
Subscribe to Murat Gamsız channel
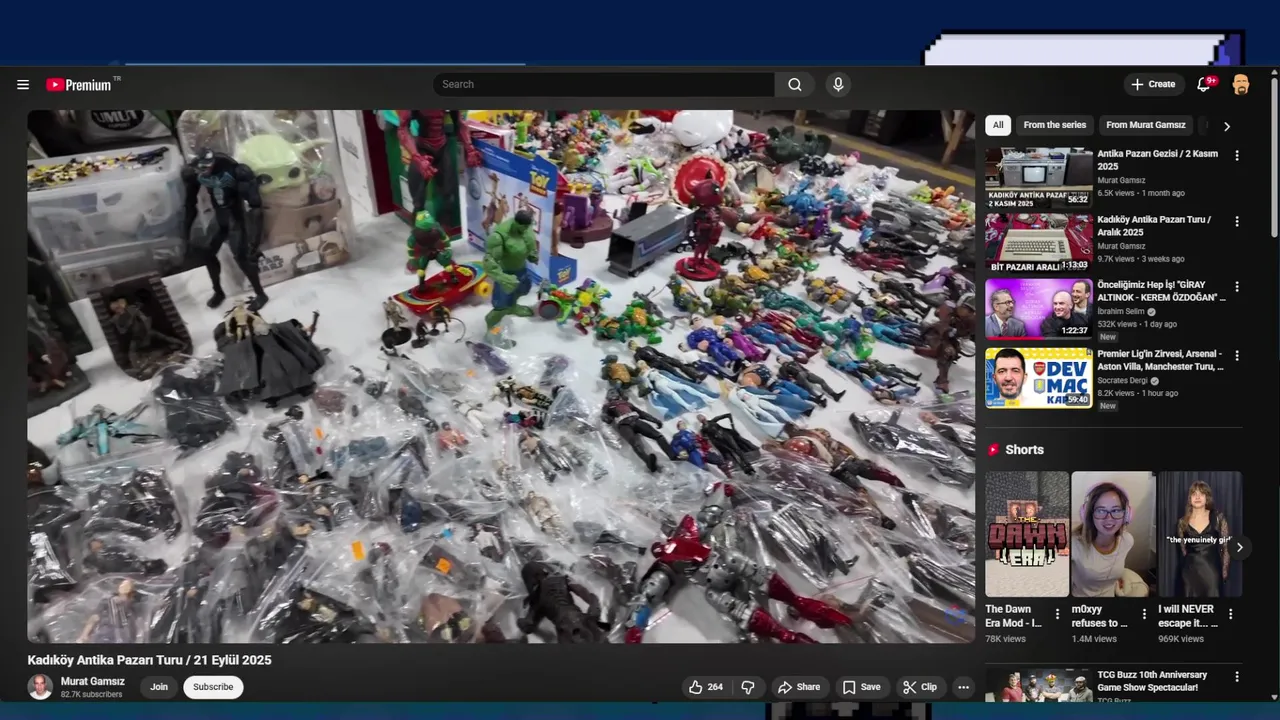(213, 687)
